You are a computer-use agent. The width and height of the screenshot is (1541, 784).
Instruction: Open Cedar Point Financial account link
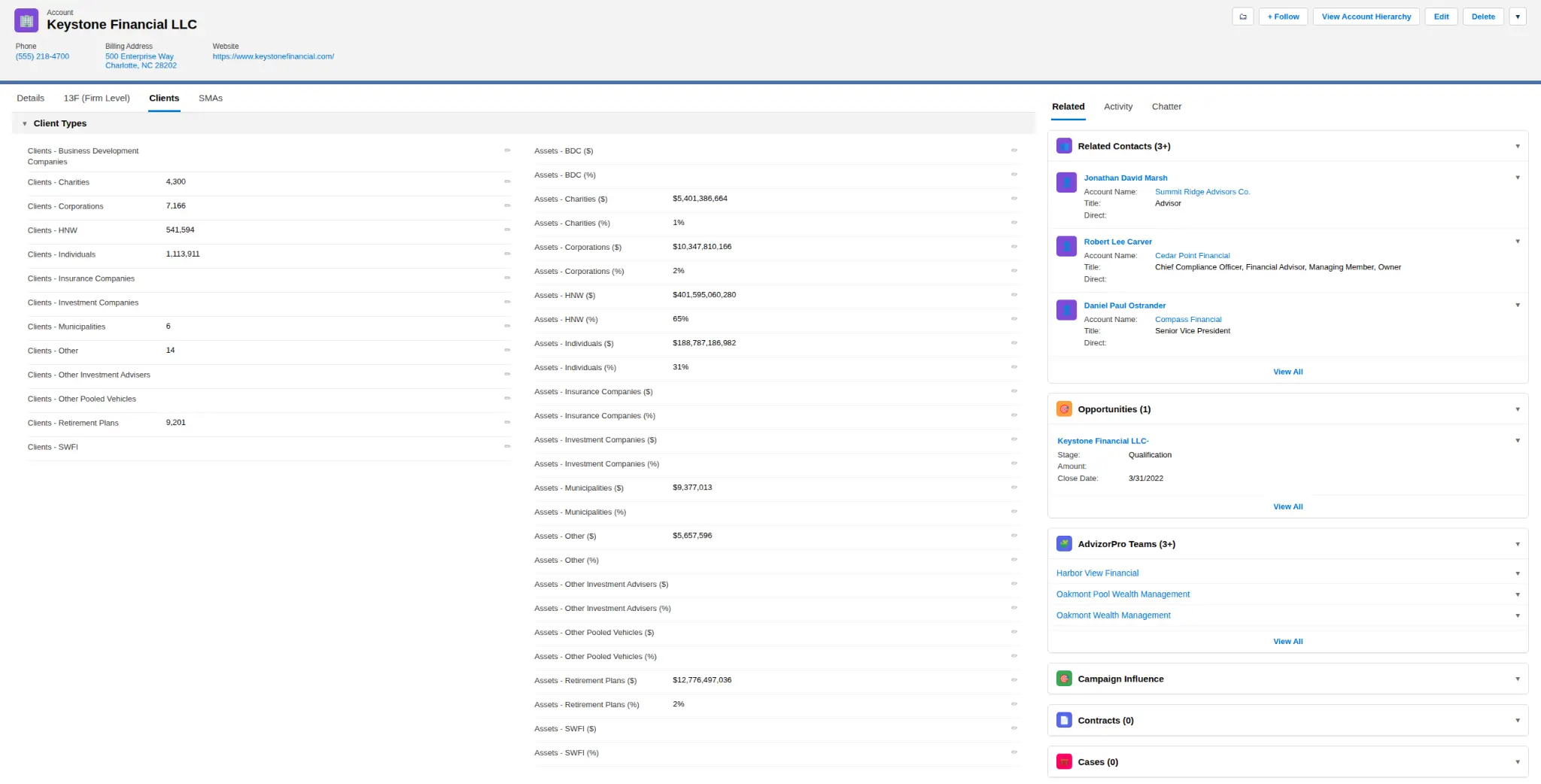pyautogui.click(x=1193, y=256)
